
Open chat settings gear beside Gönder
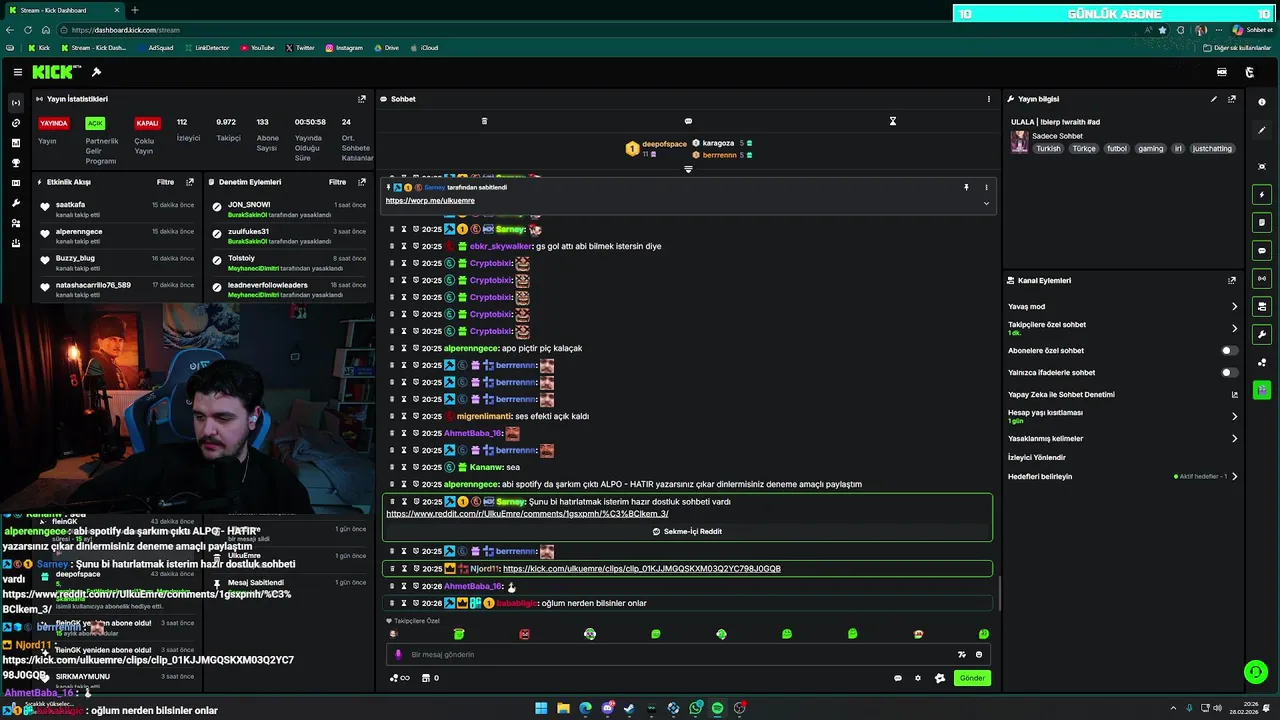(918, 678)
